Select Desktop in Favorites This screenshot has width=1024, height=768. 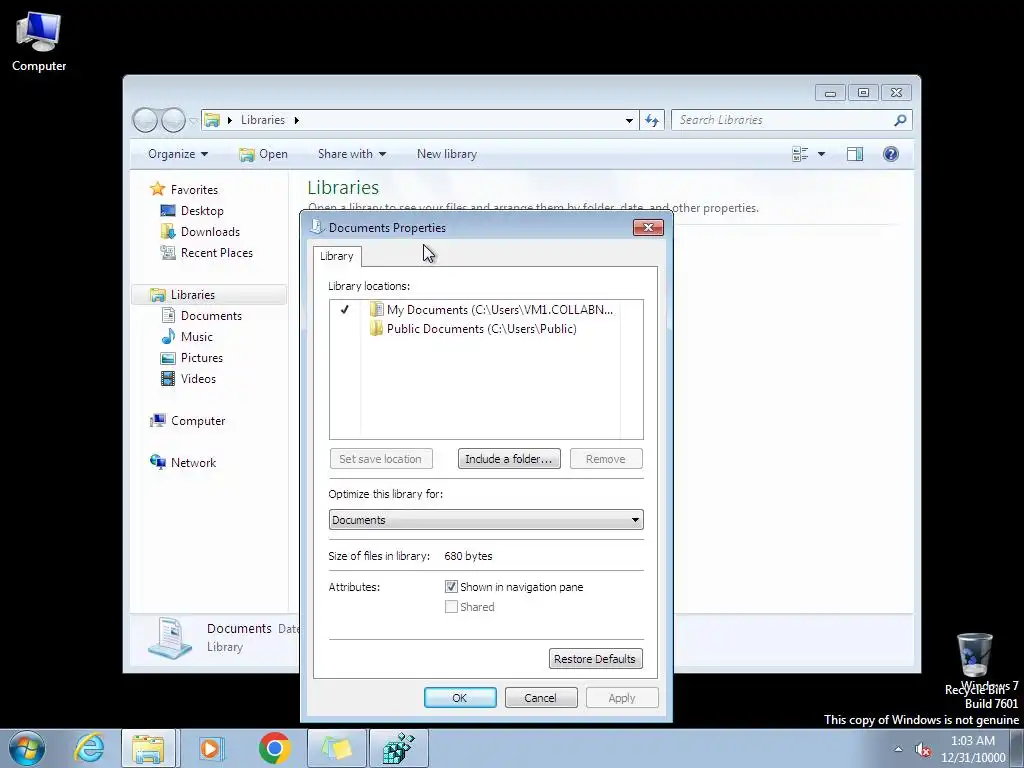point(202,211)
